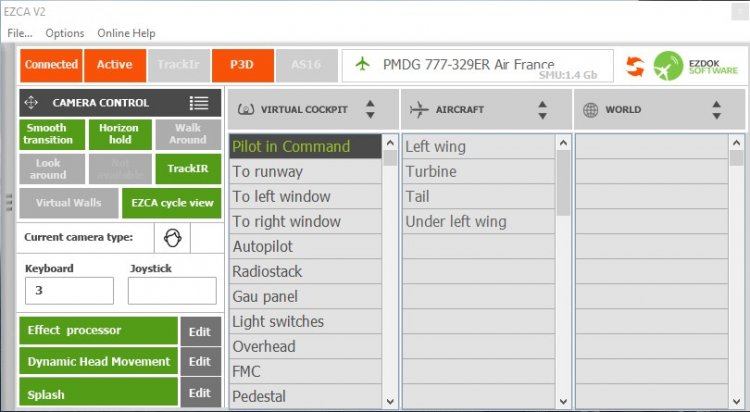Select the Autopilot camera view

[305, 246]
